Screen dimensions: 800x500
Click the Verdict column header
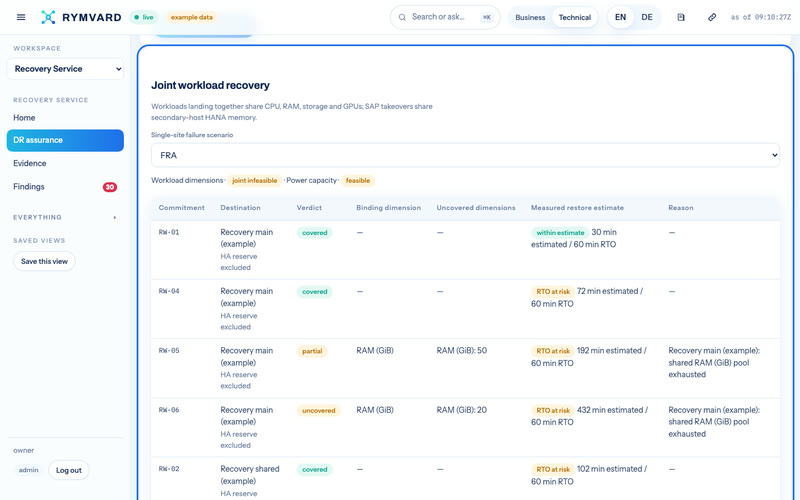click(309, 208)
